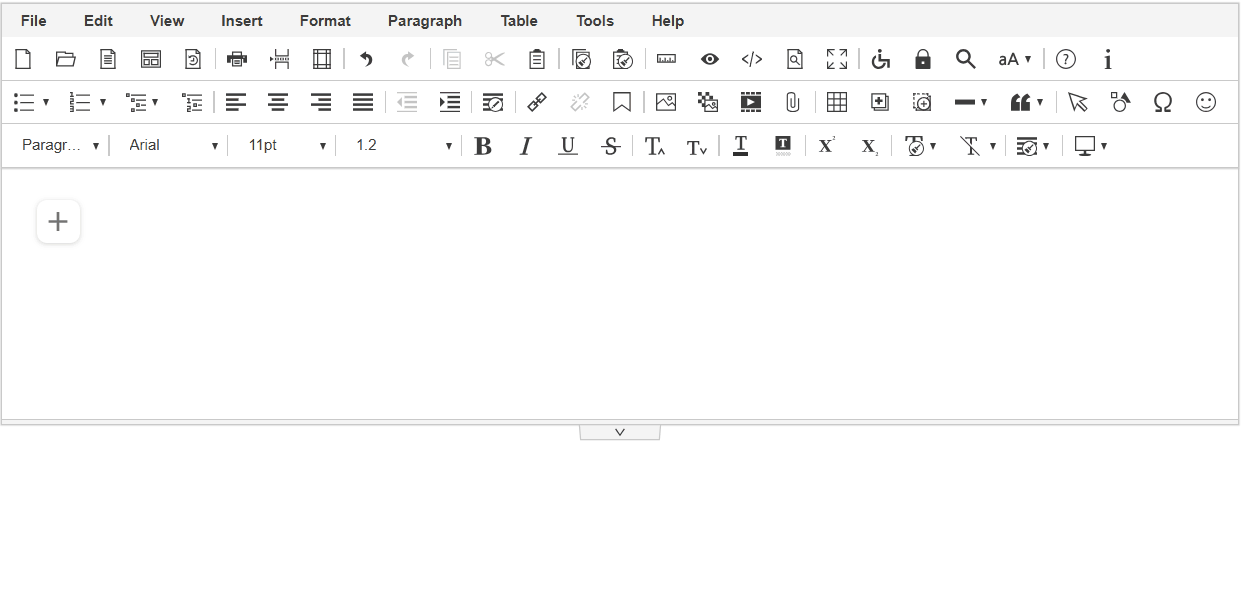1241x611 pixels.
Task: Align text to the left
Action: (x=235, y=102)
